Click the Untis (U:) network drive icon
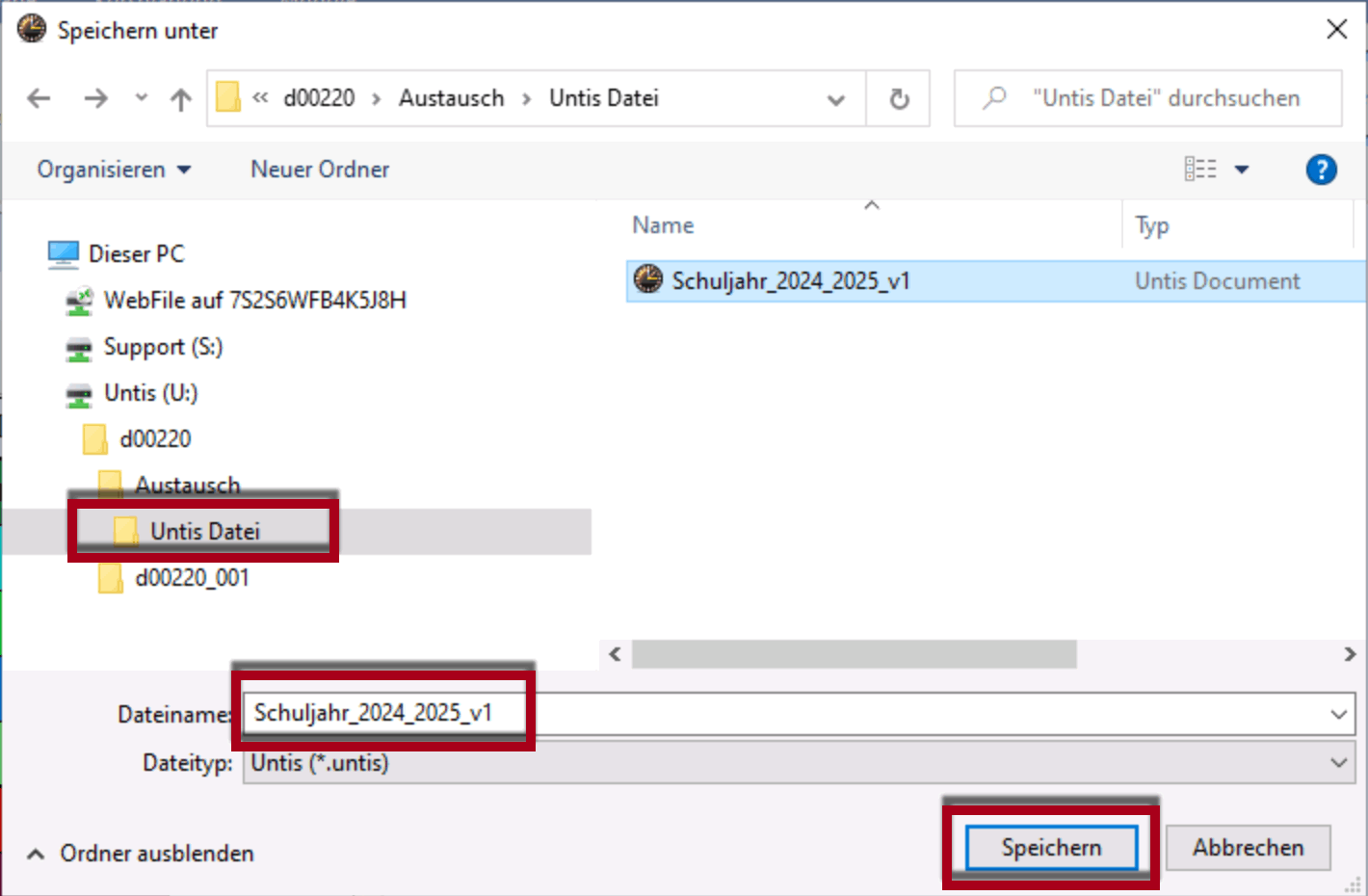The height and width of the screenshot is (896, 1368). [x=78, y=394]
